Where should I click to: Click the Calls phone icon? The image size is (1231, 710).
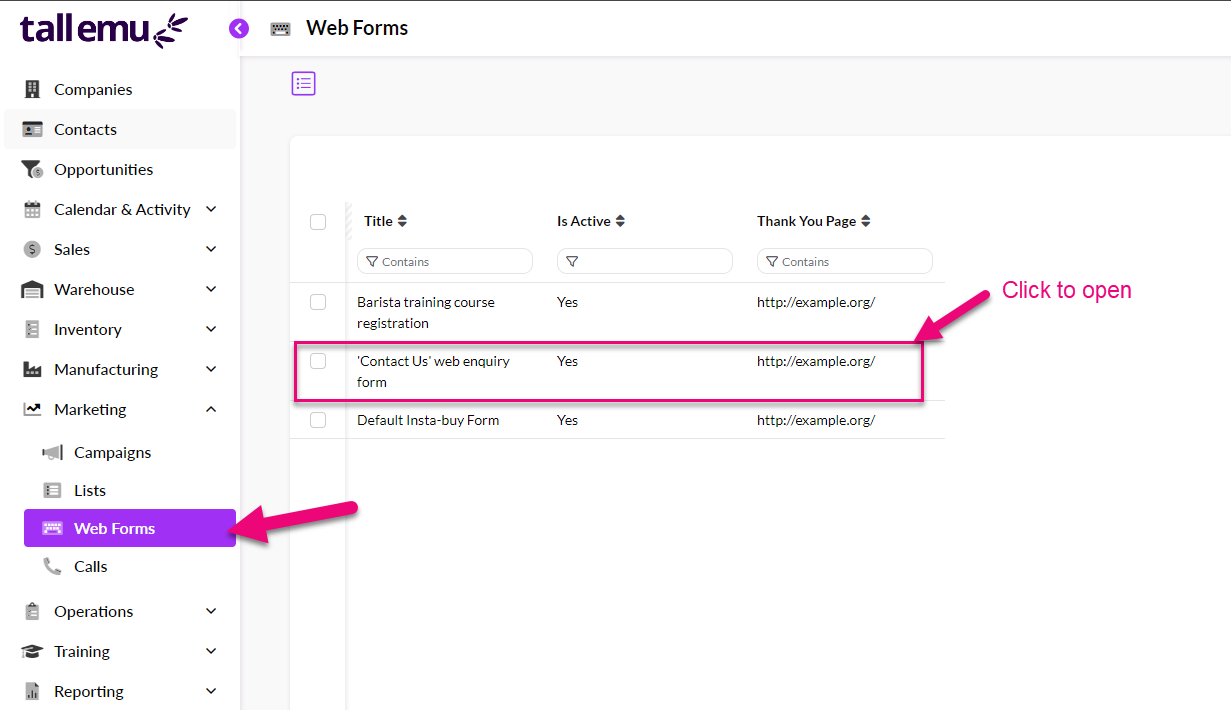pos(52,567)
